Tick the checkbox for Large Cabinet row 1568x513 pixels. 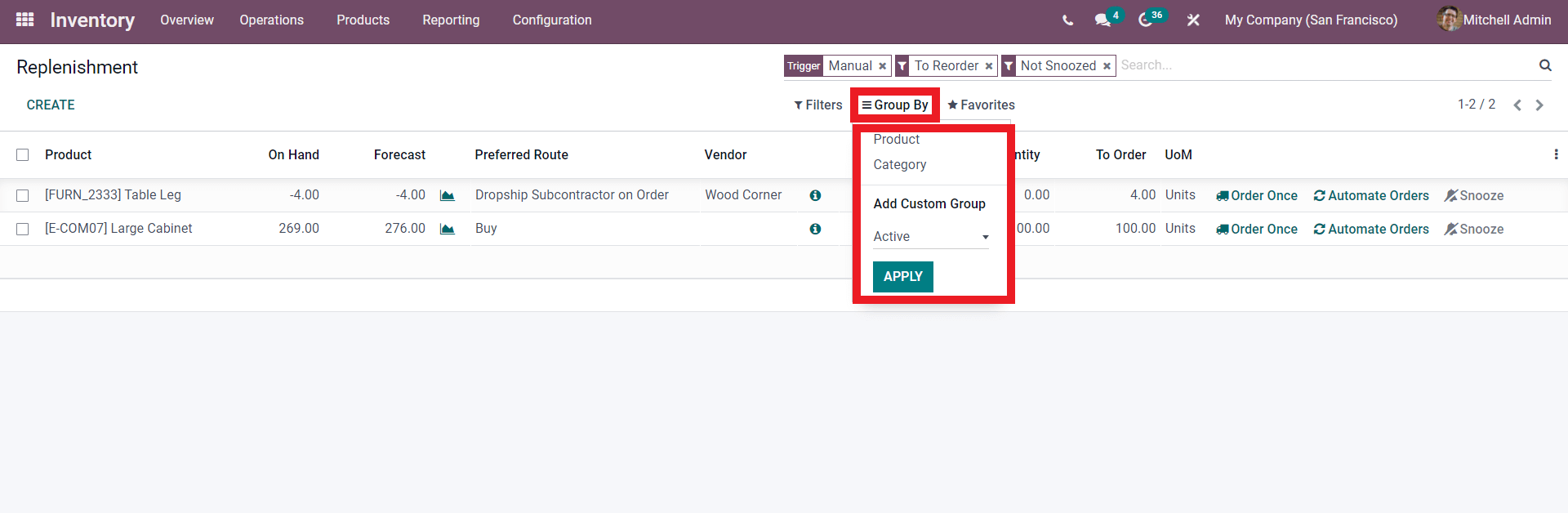(x=23, y=229)
